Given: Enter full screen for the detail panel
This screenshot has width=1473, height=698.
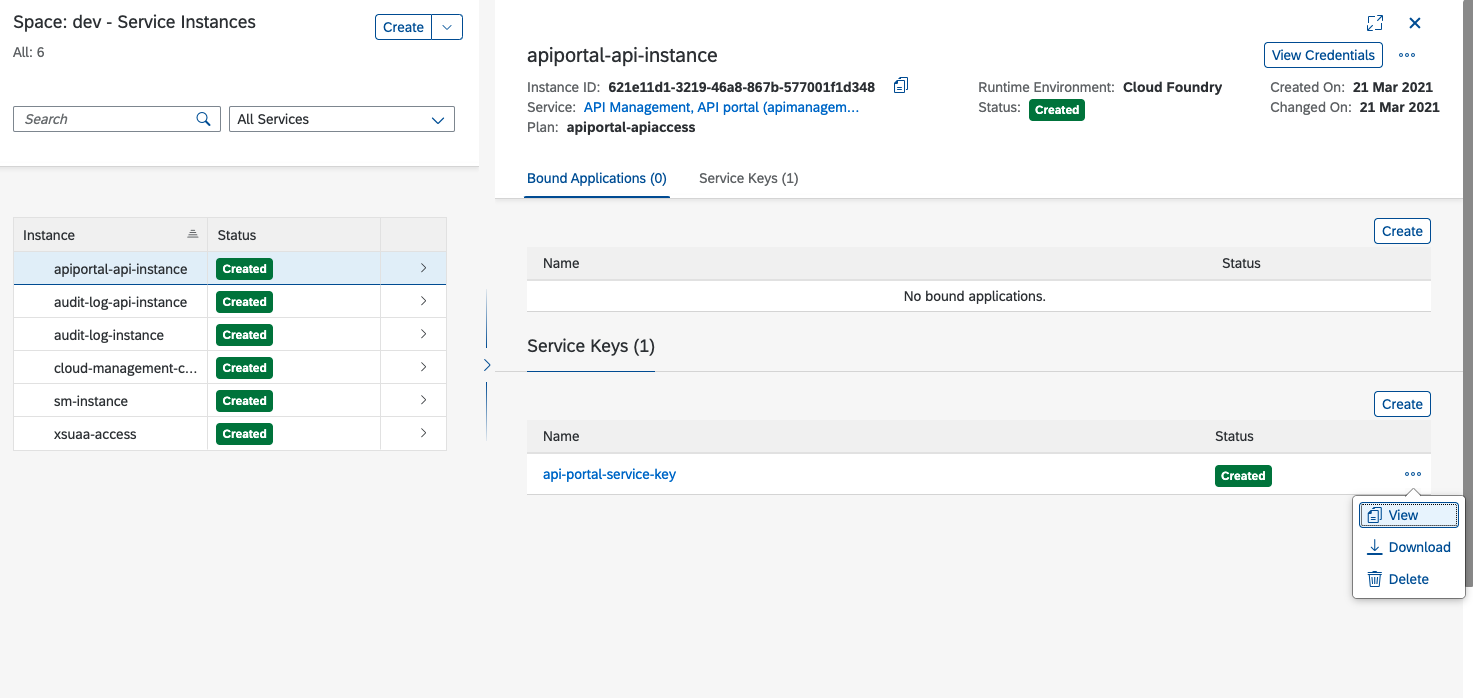Looking at the screenshot, I should 1375,23.
